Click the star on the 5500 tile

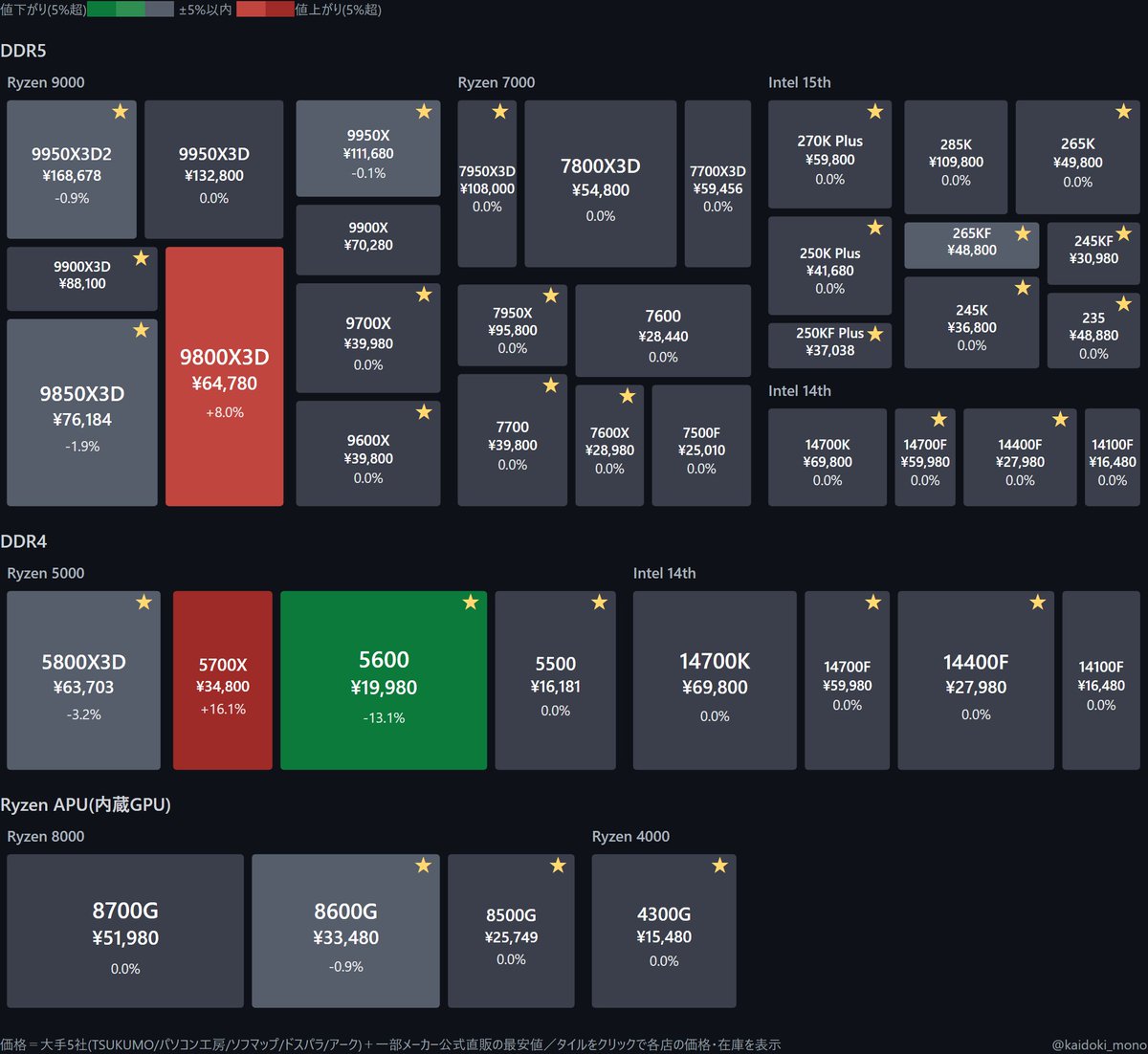[599, 603]
